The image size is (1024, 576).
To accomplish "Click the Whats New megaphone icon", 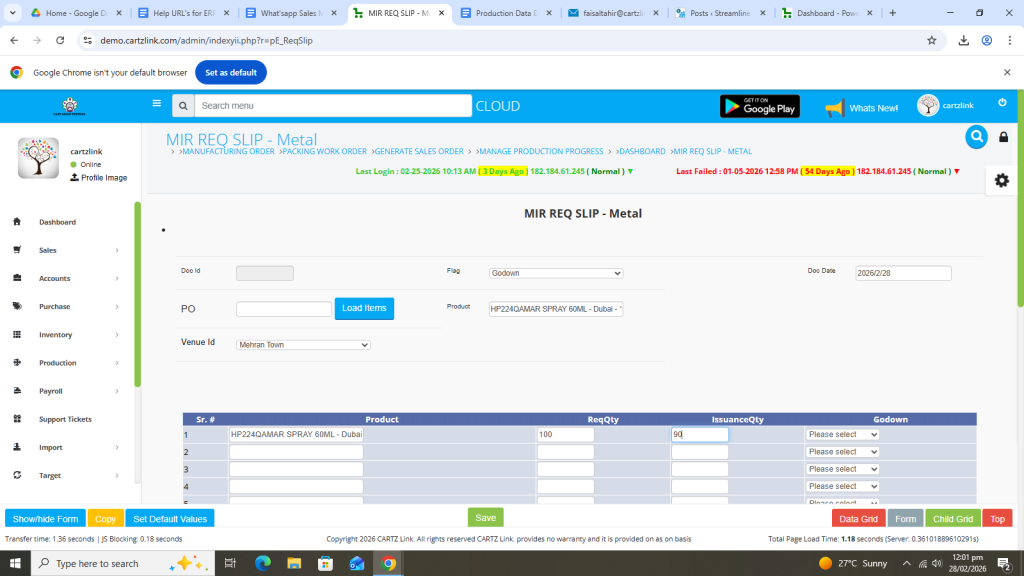I will pos(834,107).
